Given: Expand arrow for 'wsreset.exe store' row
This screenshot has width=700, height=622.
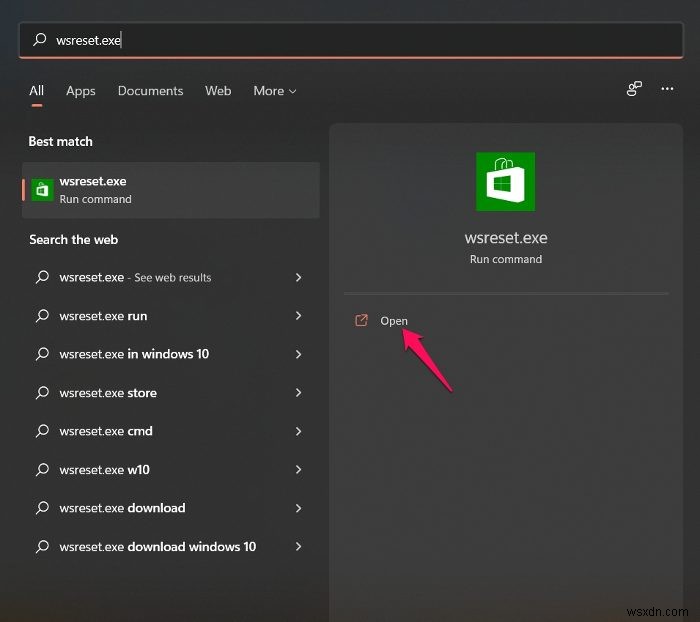Looking at the screenshot, I should (x=298, y=392).
